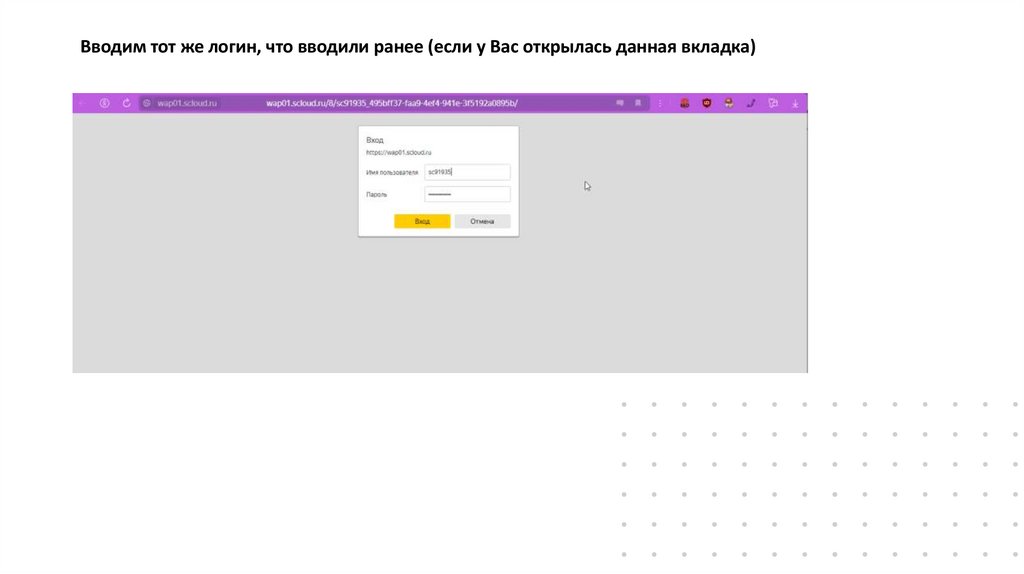Click the heading 'Вводим тот же логин'
Screen dimensions: 1024x574
tap(170, 47)
